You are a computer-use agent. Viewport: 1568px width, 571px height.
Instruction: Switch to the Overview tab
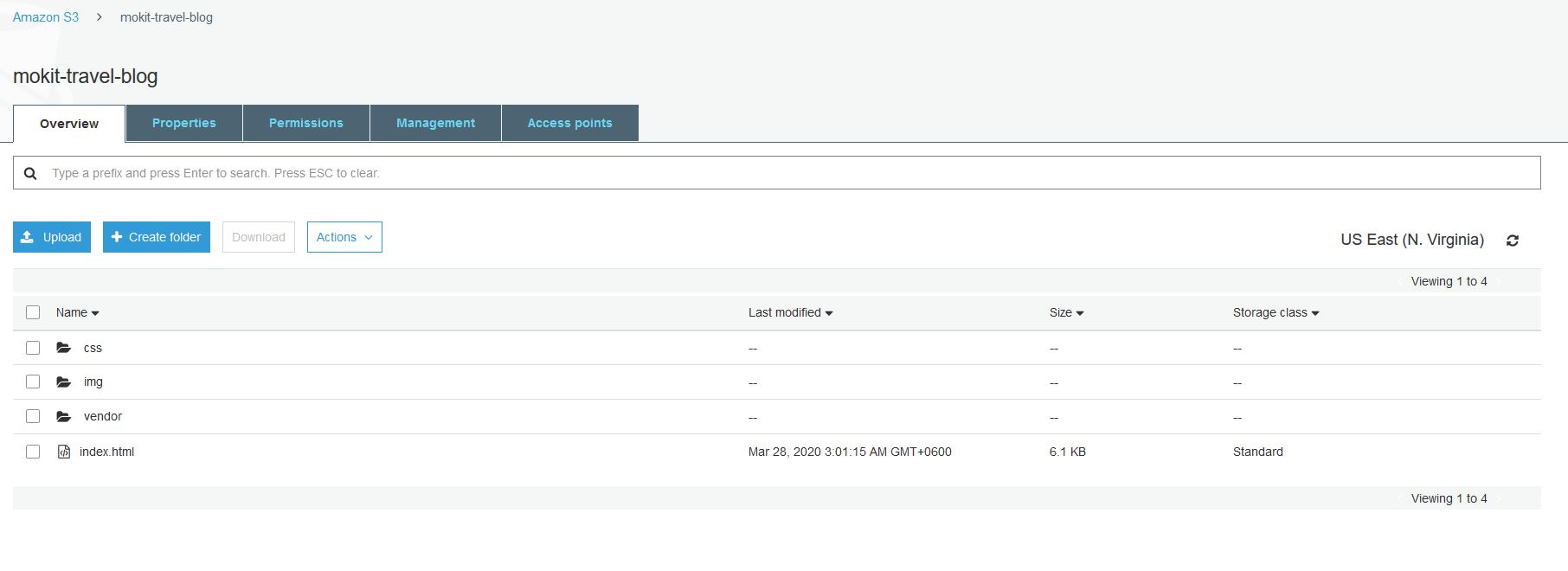[69, 124]
